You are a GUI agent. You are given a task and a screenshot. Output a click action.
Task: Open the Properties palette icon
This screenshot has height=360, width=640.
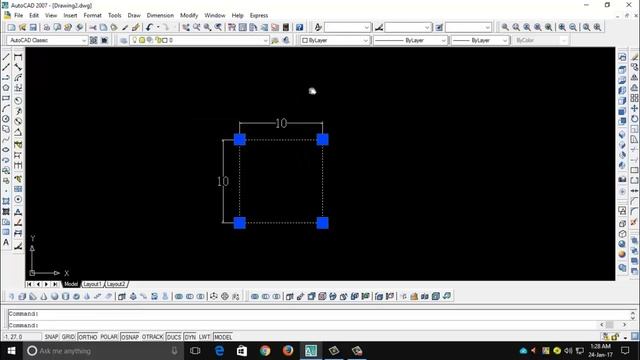(232, 27)
